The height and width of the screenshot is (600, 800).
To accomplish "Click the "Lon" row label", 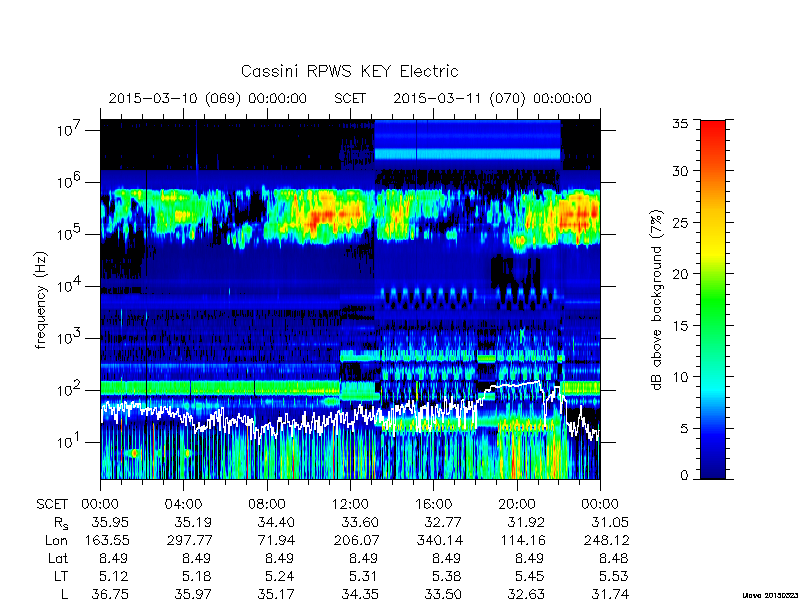I will (x=56, y=540).
